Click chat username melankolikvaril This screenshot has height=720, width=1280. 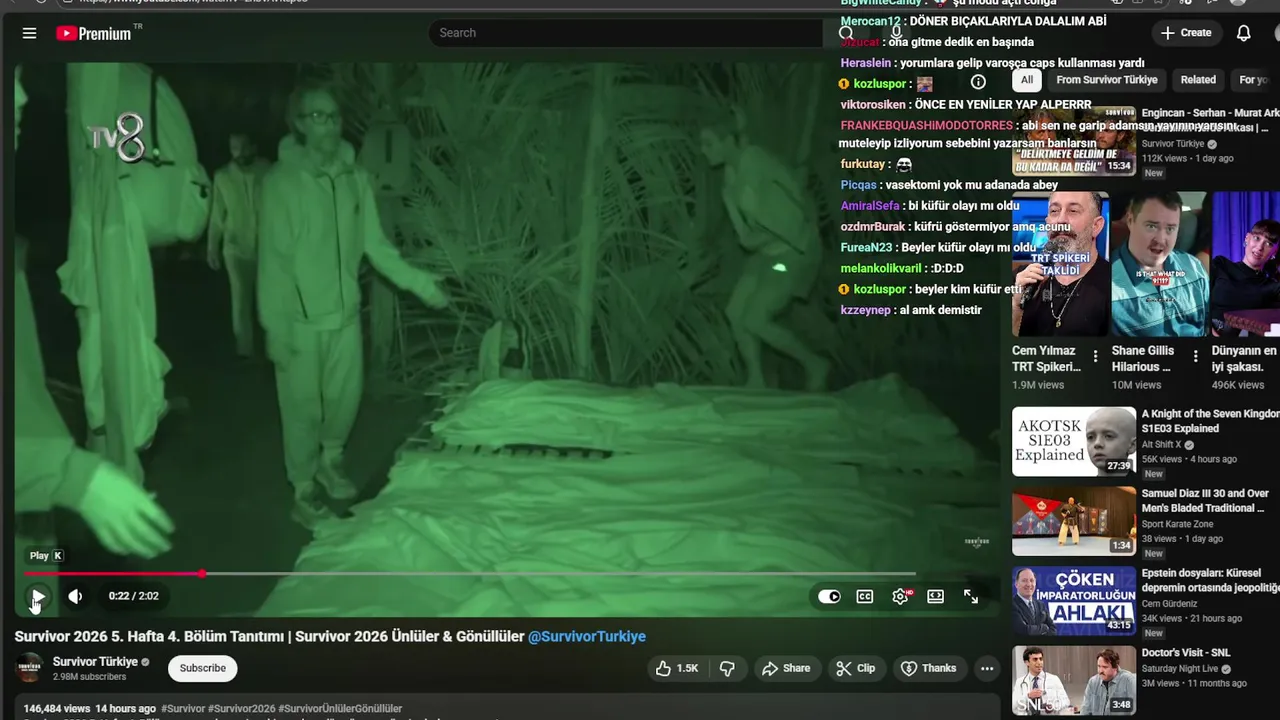[x=881, y=269]
